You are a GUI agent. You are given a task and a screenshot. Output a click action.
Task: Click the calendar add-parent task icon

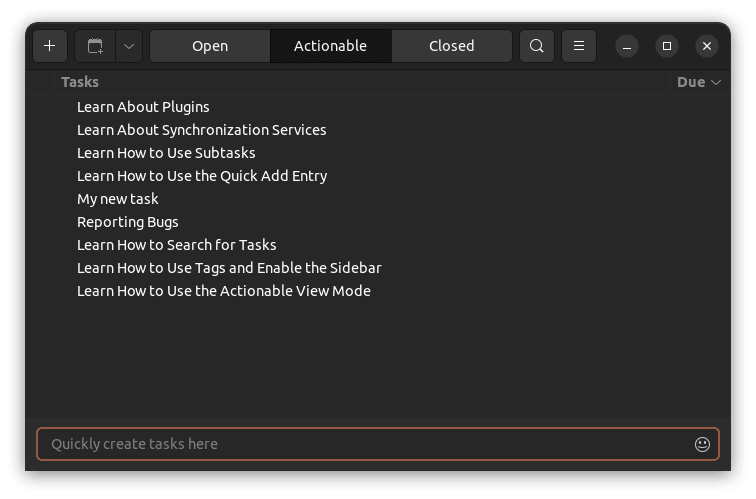[95, 46]
